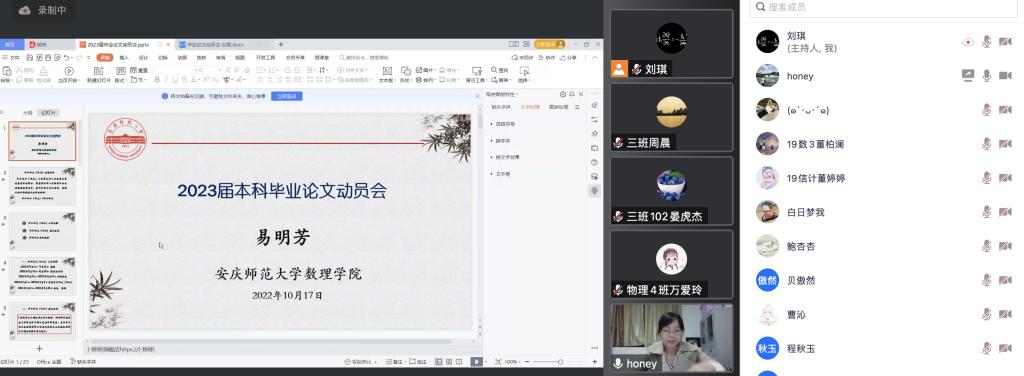Click undo arrow in quick access toolbar

coord(67,57)
